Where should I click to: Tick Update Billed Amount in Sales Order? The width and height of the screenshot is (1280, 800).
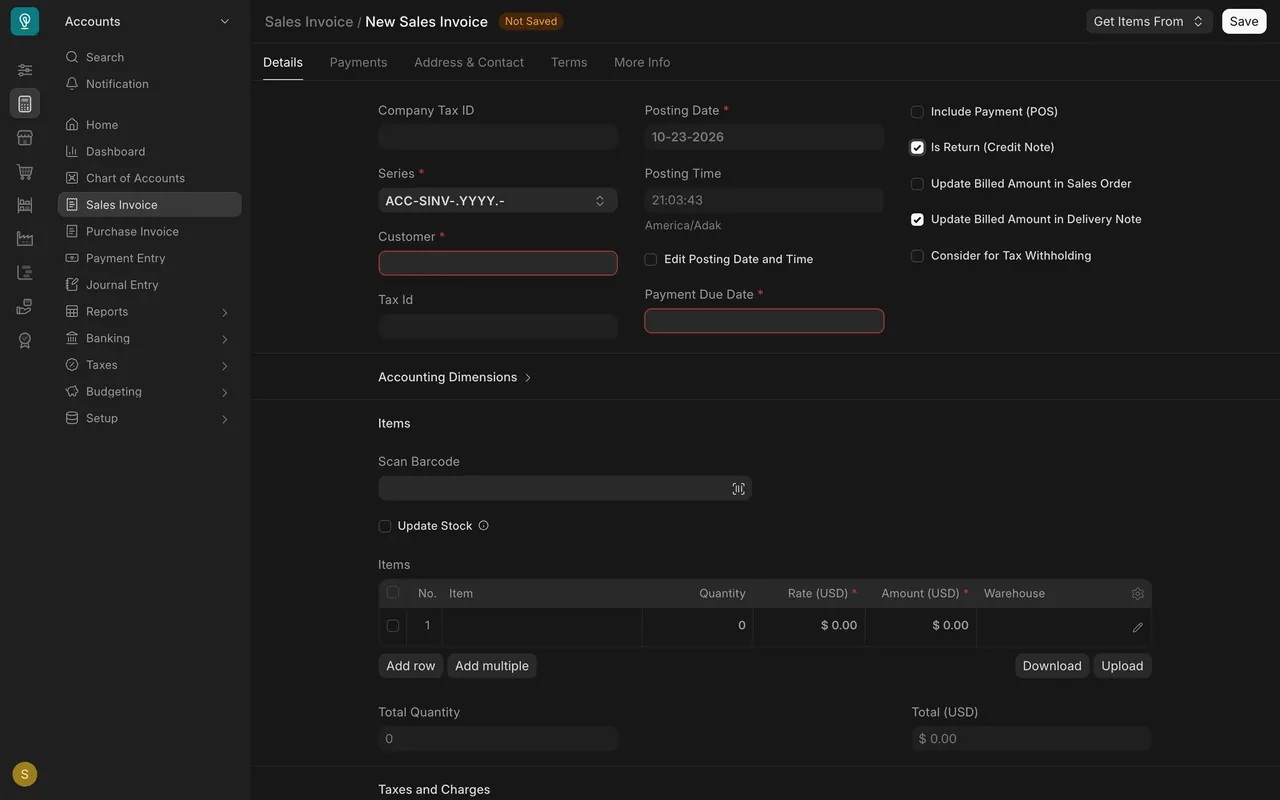click(917, 184)
